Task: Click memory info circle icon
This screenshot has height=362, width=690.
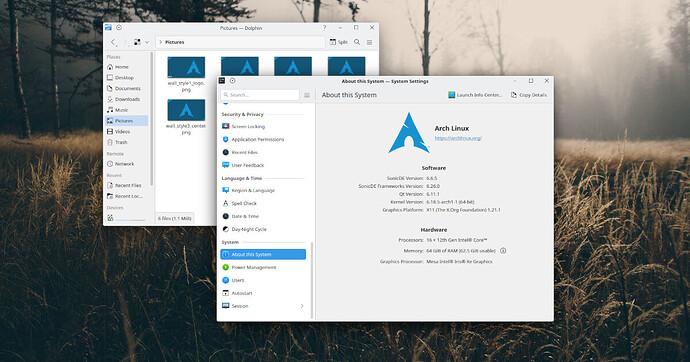Action: (503, 251)
